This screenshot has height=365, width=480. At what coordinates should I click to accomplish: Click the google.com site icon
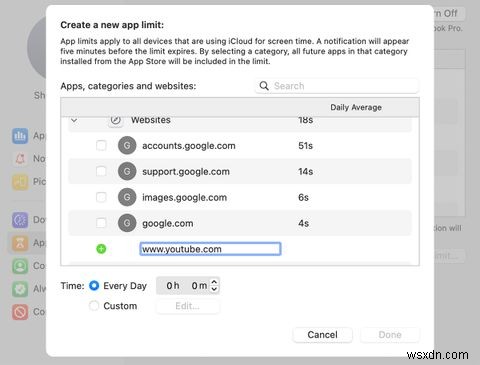click(127, 223)
